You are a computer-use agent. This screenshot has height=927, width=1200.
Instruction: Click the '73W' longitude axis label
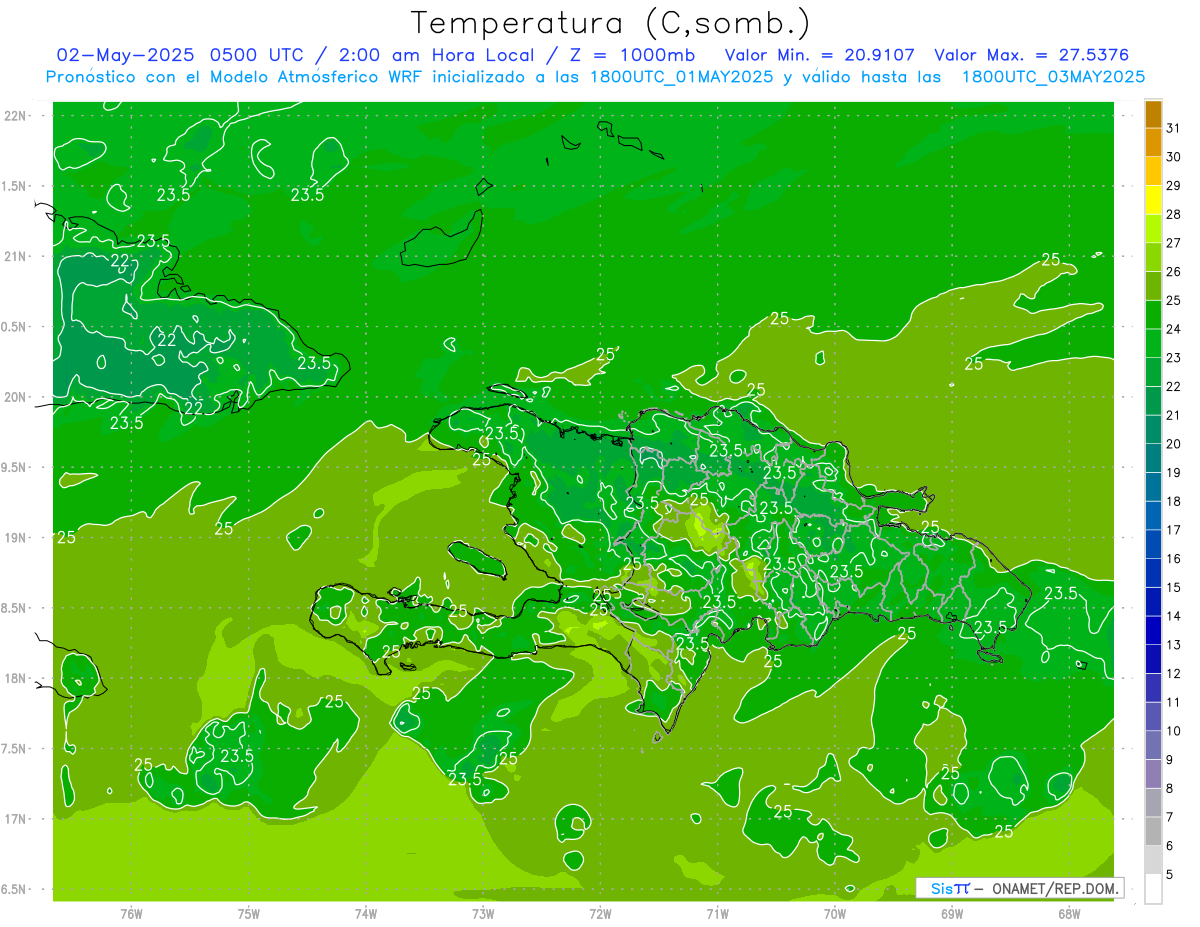pyautogui.click(x=483, y=914)
